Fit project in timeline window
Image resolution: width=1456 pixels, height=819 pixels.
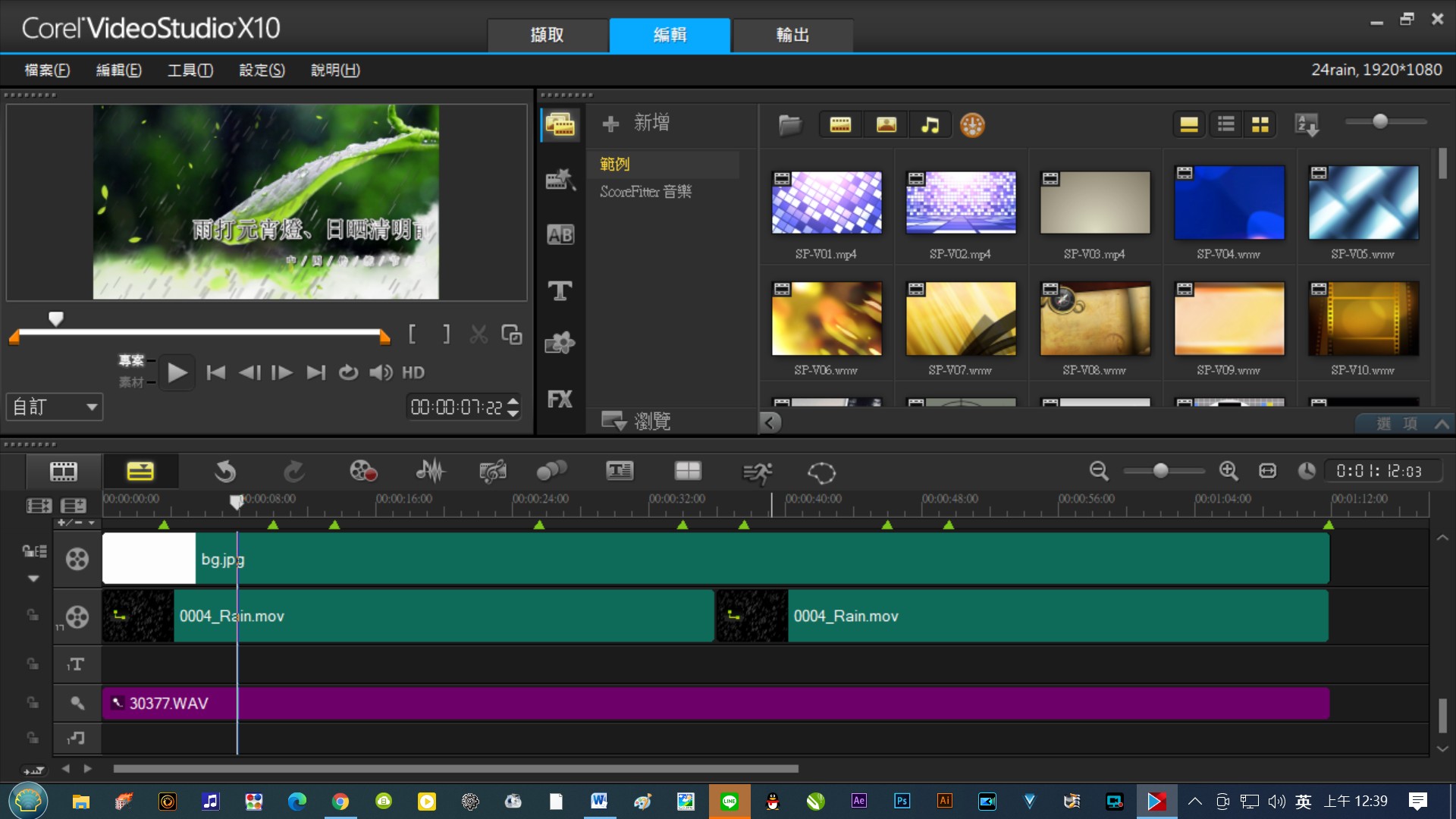coord(1267,471)
